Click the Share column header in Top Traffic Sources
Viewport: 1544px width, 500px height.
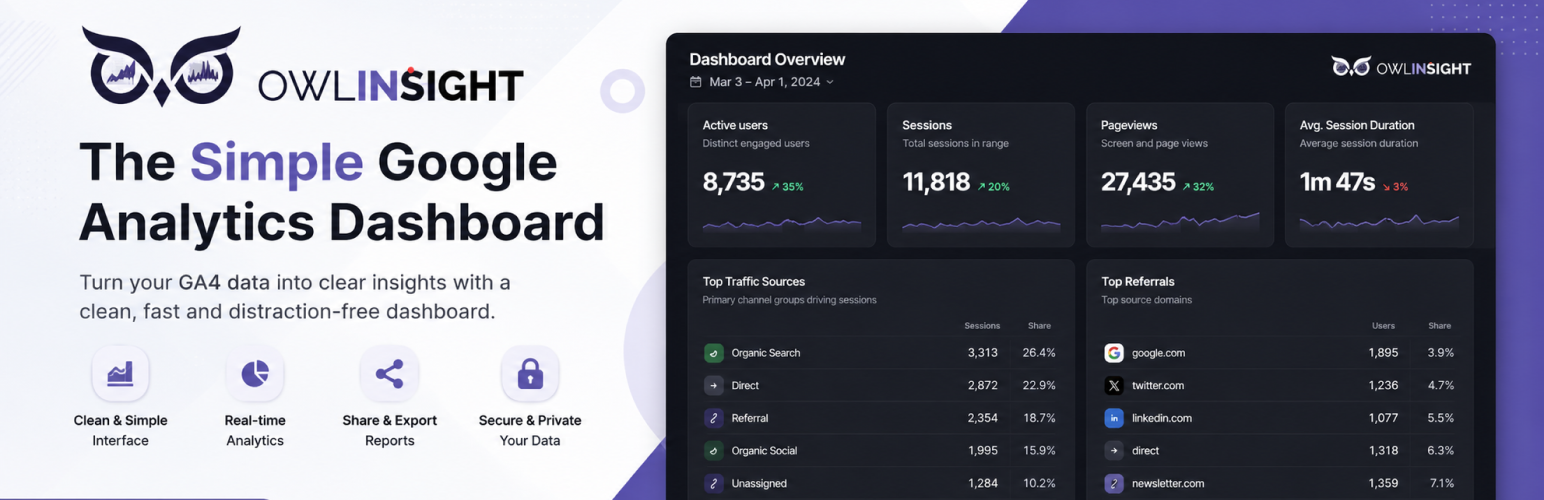(1039, 326)
